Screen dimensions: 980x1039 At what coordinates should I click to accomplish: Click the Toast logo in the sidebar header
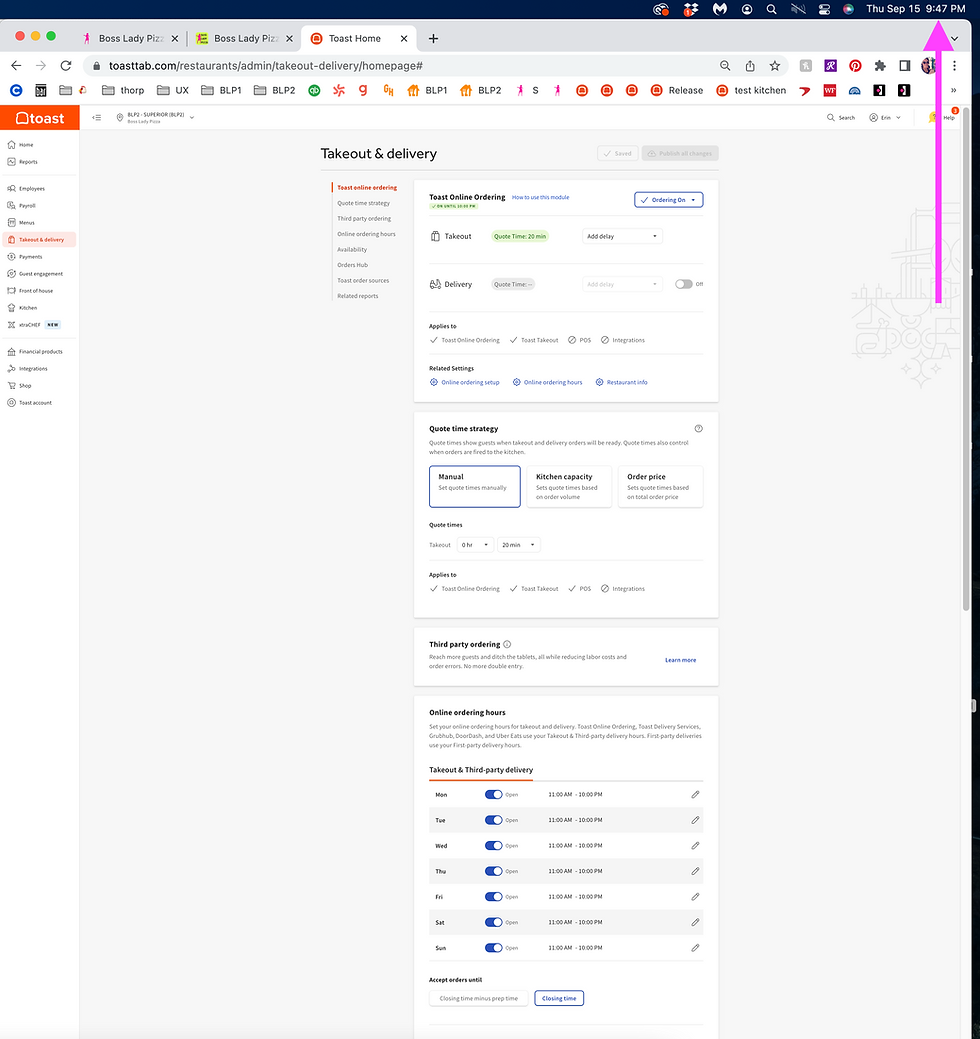(40, 118)
